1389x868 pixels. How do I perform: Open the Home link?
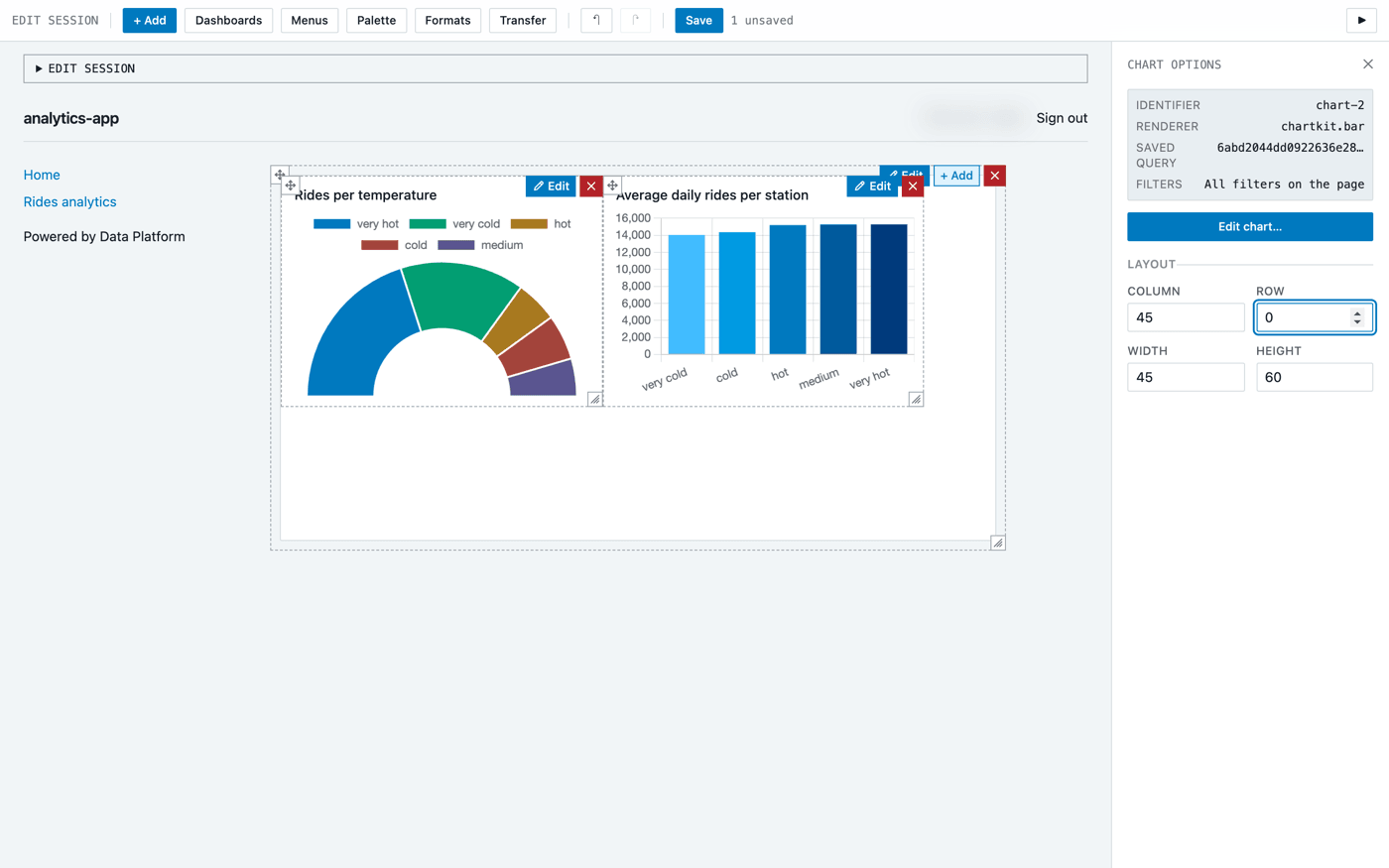pyautogui.click(x=42, y=175)
